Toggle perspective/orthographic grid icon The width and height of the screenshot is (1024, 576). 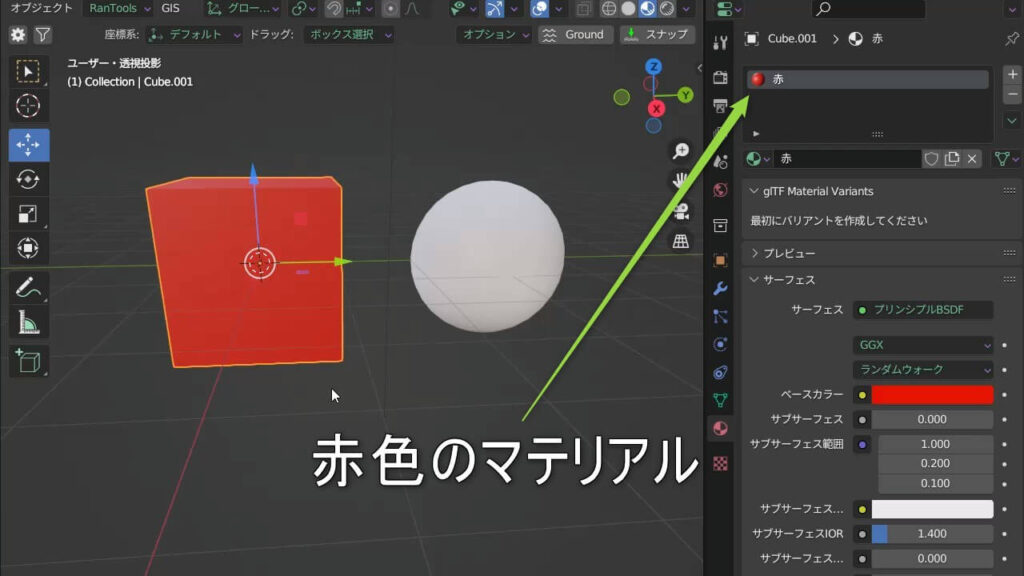pos(680,241)
